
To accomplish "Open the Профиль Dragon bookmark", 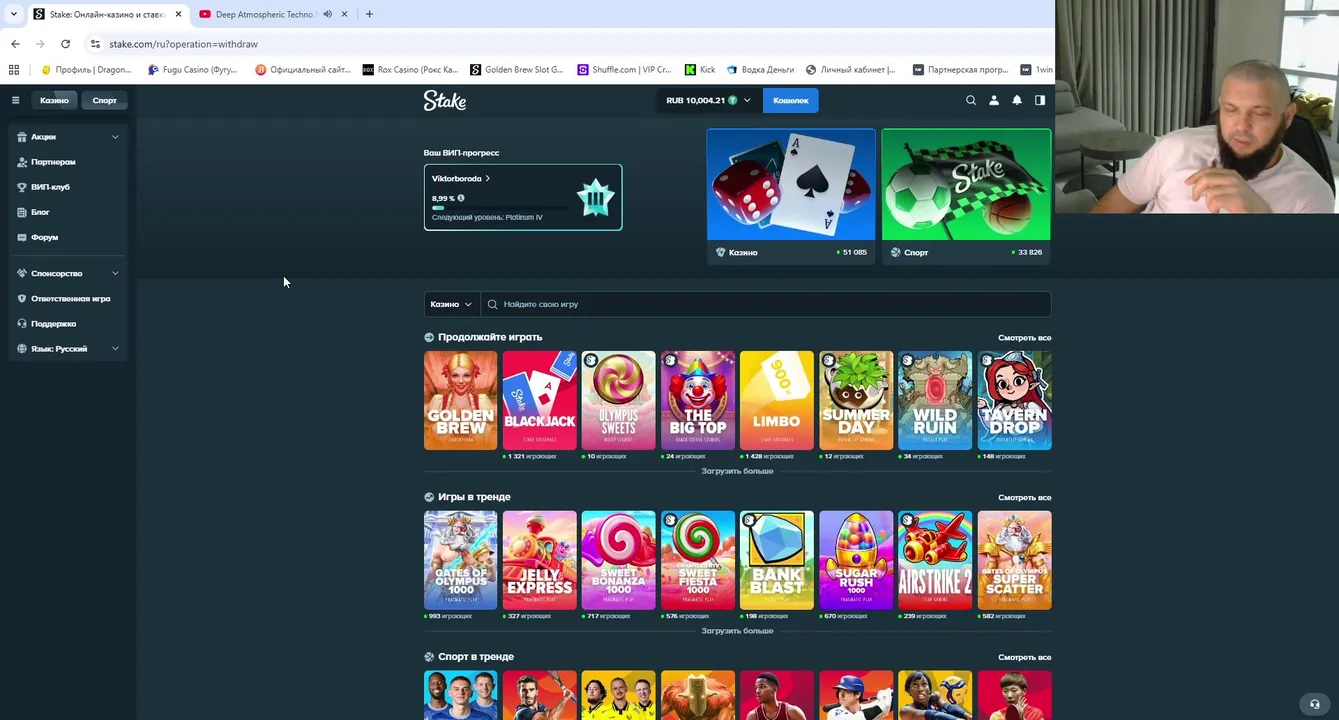I will tap(86, 70).
